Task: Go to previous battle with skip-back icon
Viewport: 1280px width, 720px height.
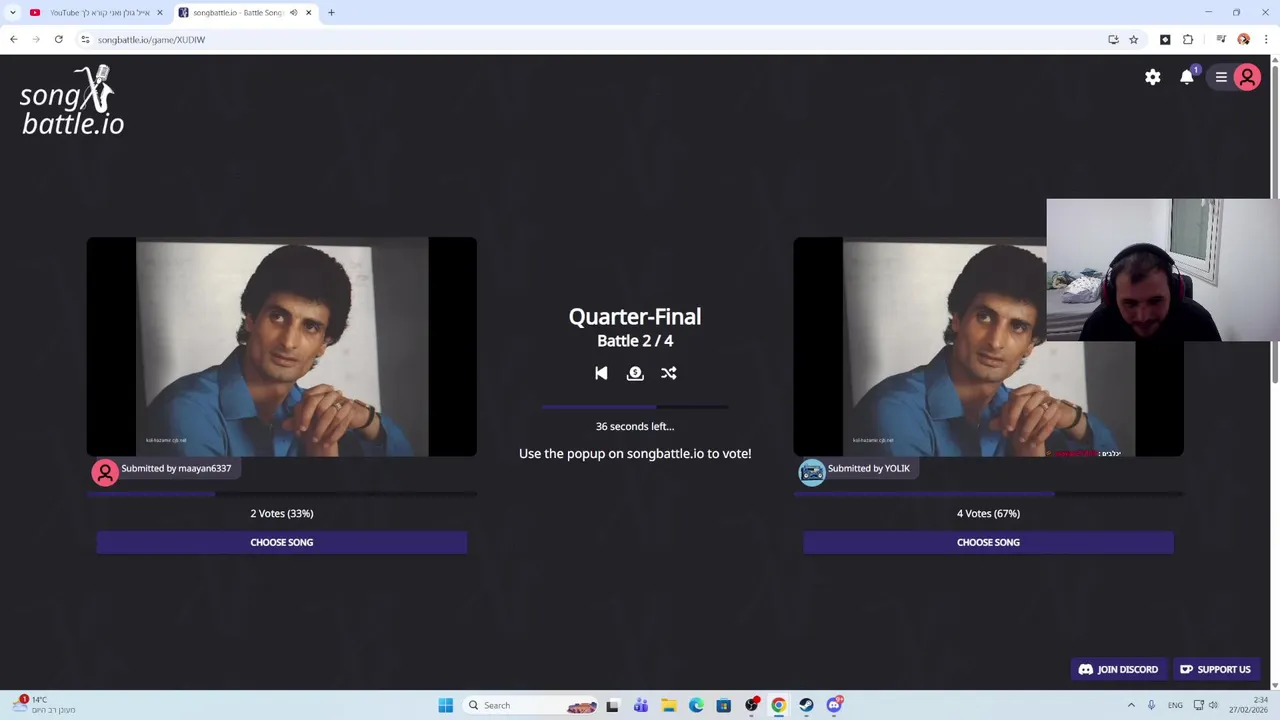Action: click(x=601, y=373)
